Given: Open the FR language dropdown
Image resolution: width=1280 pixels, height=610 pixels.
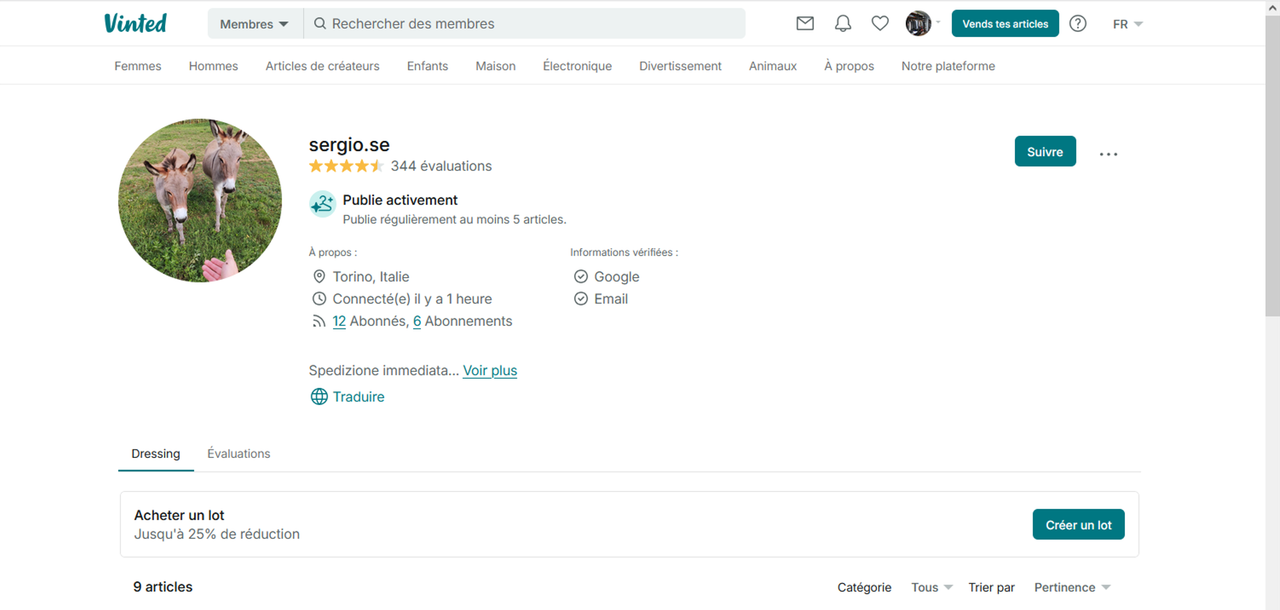Looking at the screenshot, I should (x=1127, y=24).
